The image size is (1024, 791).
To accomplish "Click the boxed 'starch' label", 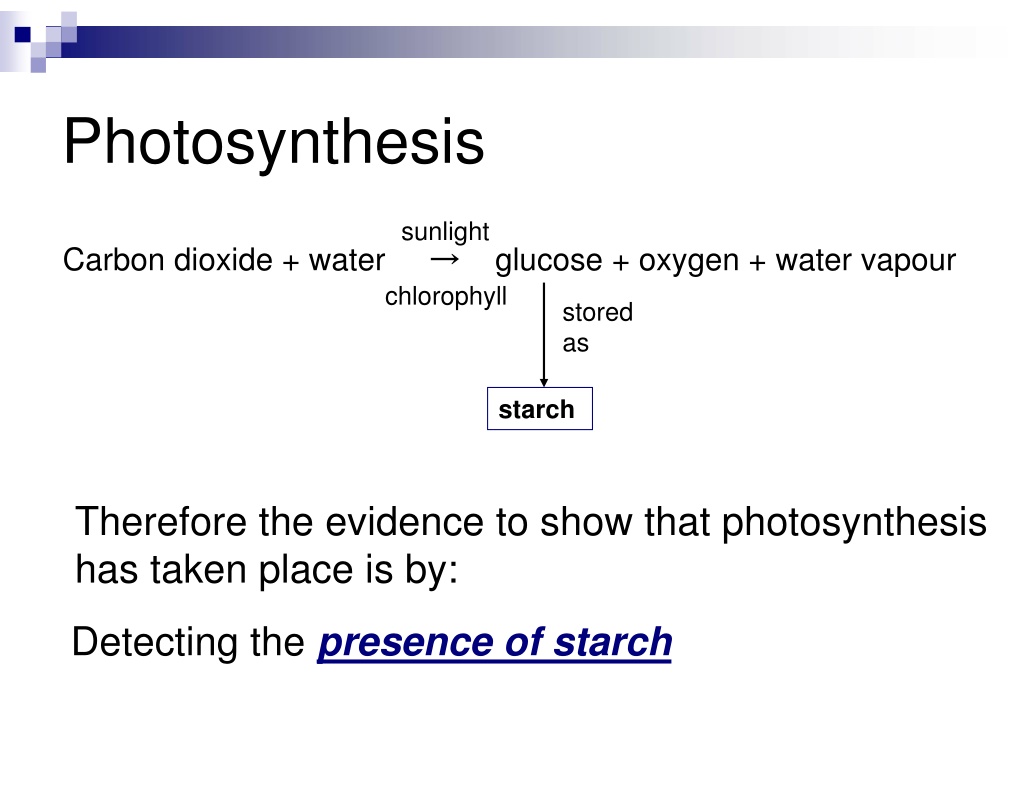I will (x=539, y=409).
